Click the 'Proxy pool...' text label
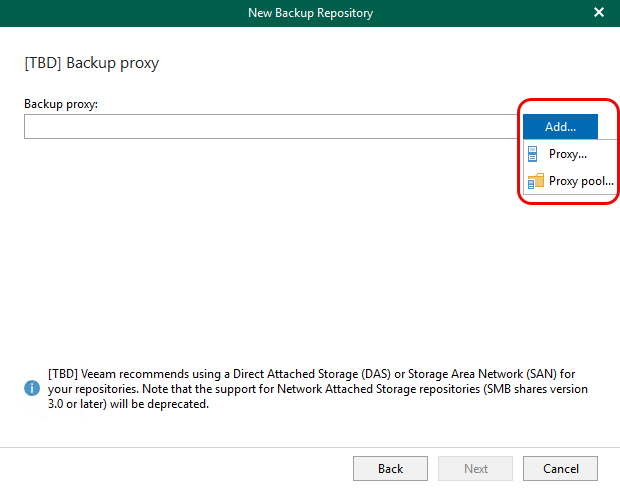The height and width of the screenshot is (488, 620). coord(581,181)
